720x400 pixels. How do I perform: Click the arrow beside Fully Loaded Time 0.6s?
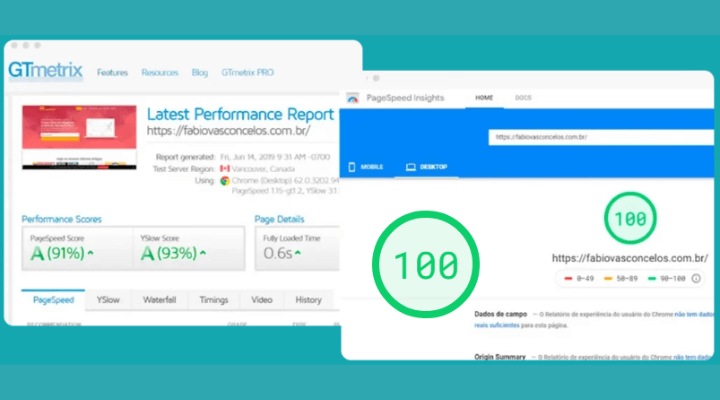pyautogui.click(x=298, y=253)
